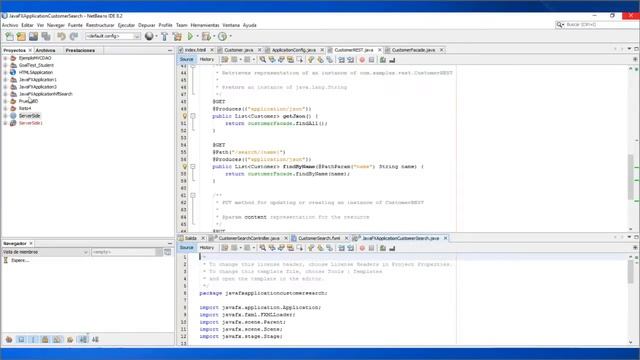The image size is (640, 360).
Task: Click the Uncomment icon in upper editor toolbar
Action: tap(392, 60)
